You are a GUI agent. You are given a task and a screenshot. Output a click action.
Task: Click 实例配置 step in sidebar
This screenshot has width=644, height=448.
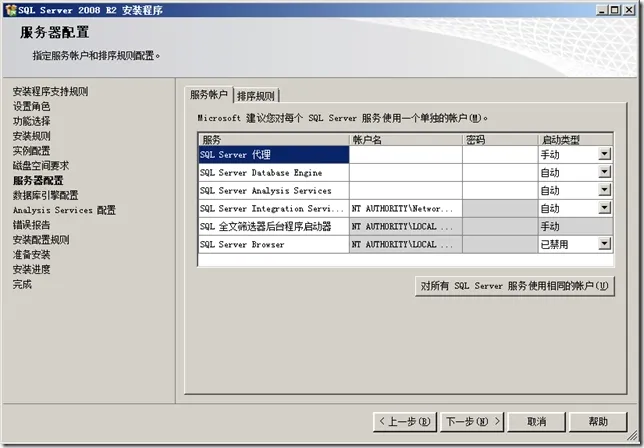point(32,151)
